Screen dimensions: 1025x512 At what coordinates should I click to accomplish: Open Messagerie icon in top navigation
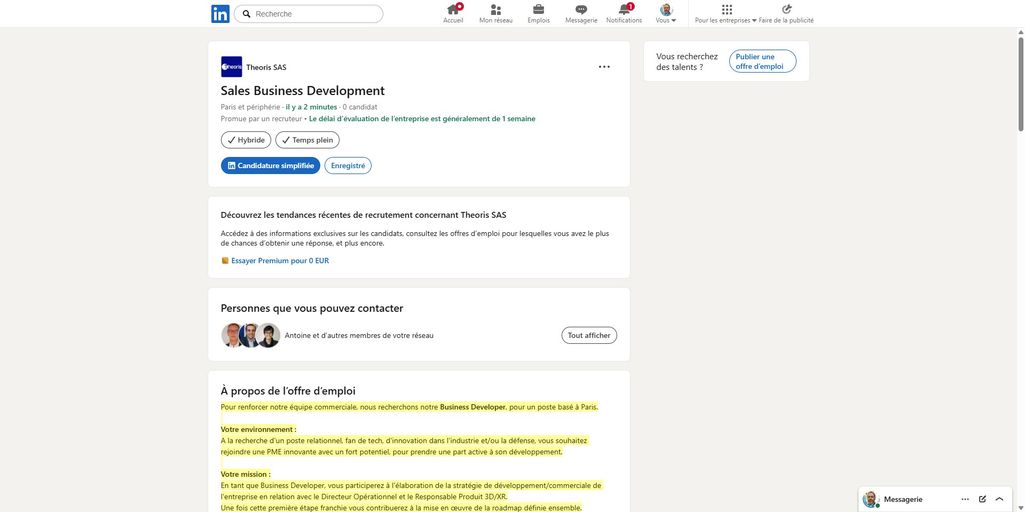pyautogui.click(x=581, y=9)
